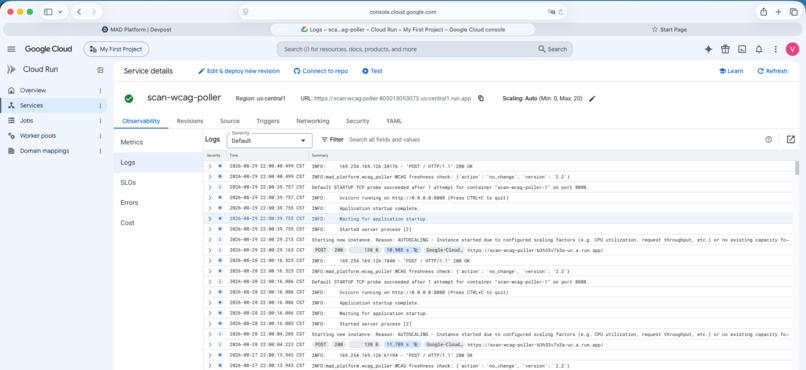The height and width of the screenshot is (370, 806).
Task: Activate Cloud Shell terminal icon
Action: coord(742,49)
